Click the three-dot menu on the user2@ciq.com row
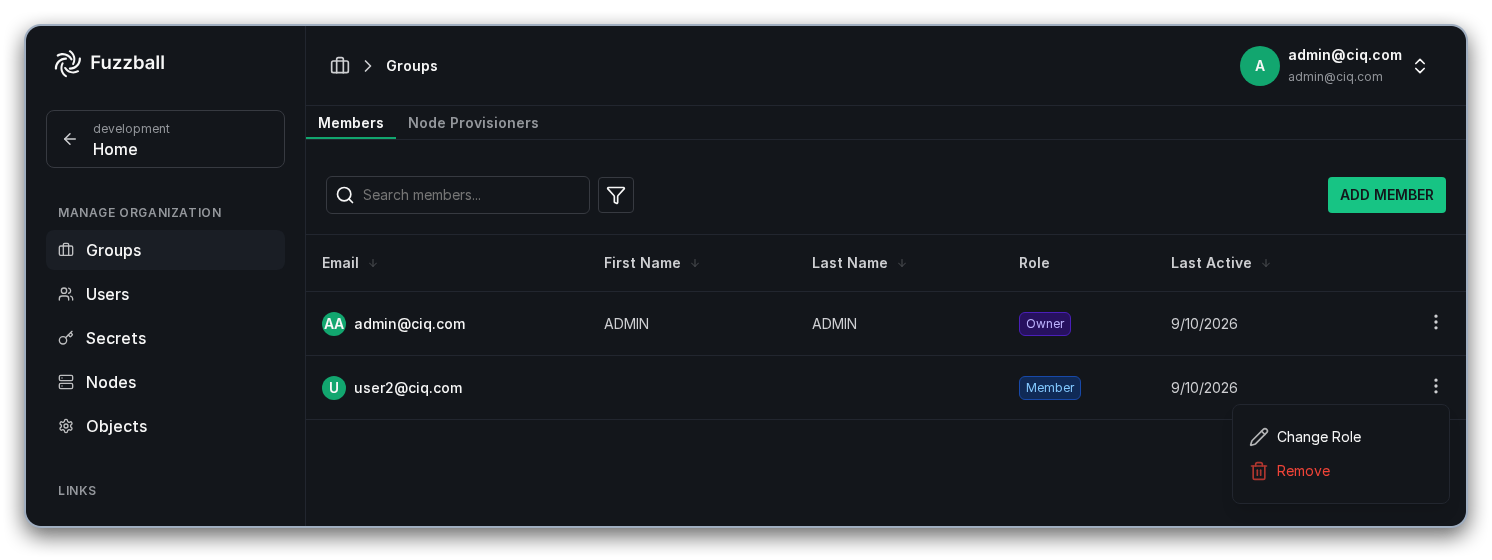Viewport: 1492px width, 560px height. pyautogui.click(x=1436, y=386)
